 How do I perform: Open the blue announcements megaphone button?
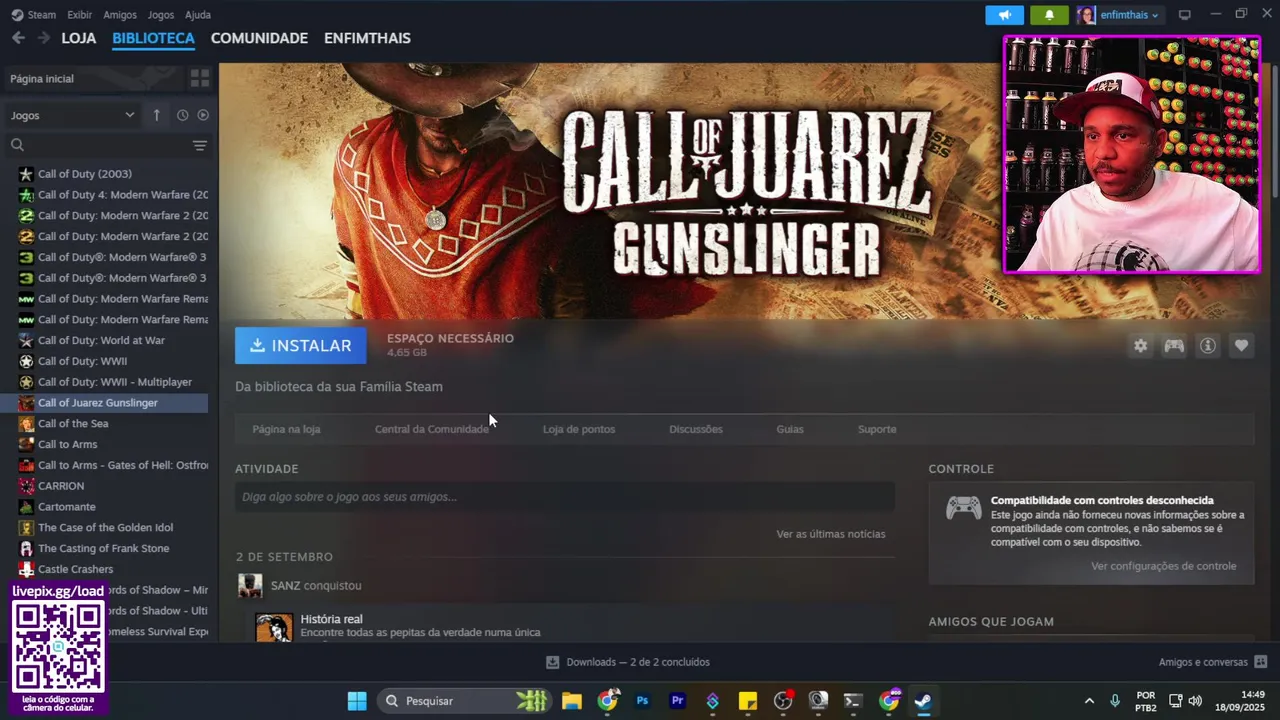pyautogui.click(x=1004, y=15)
